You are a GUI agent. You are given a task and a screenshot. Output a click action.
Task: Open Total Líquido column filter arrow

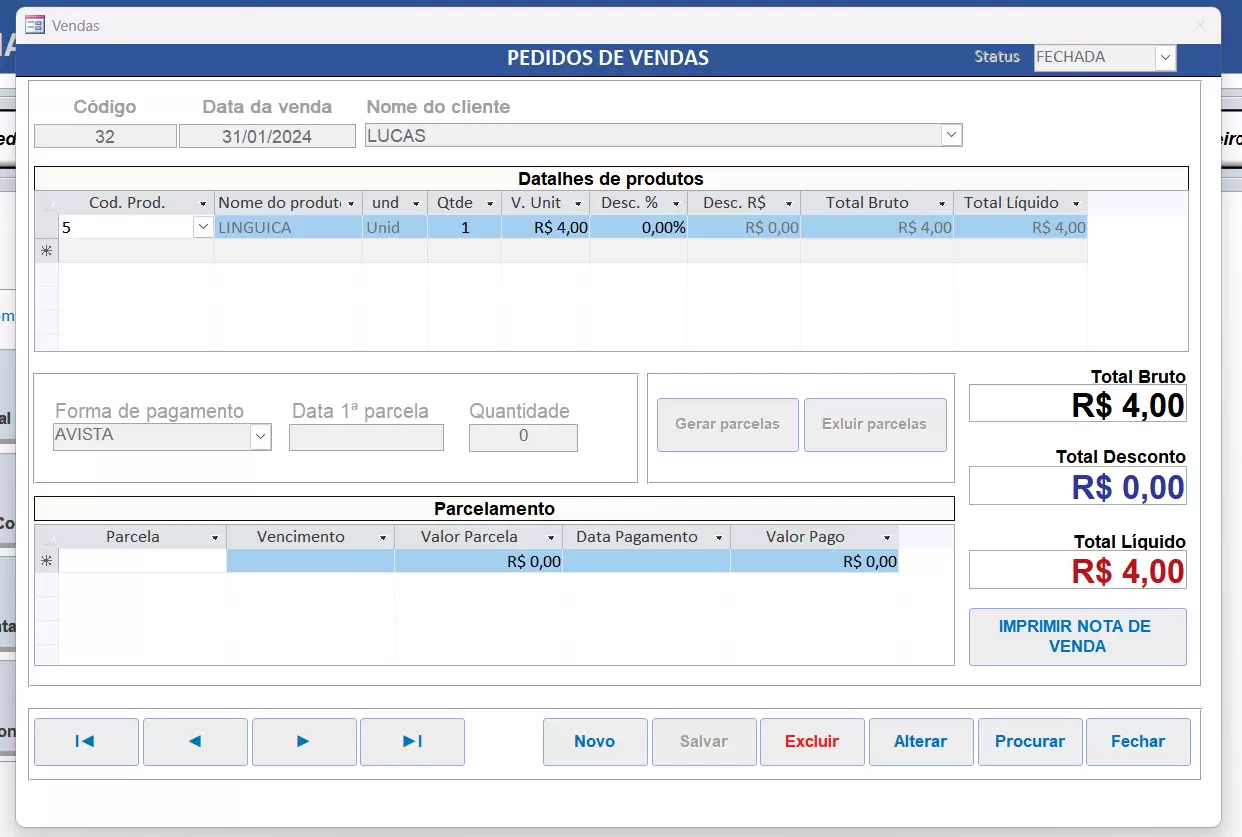click(x=1076, y=204)
